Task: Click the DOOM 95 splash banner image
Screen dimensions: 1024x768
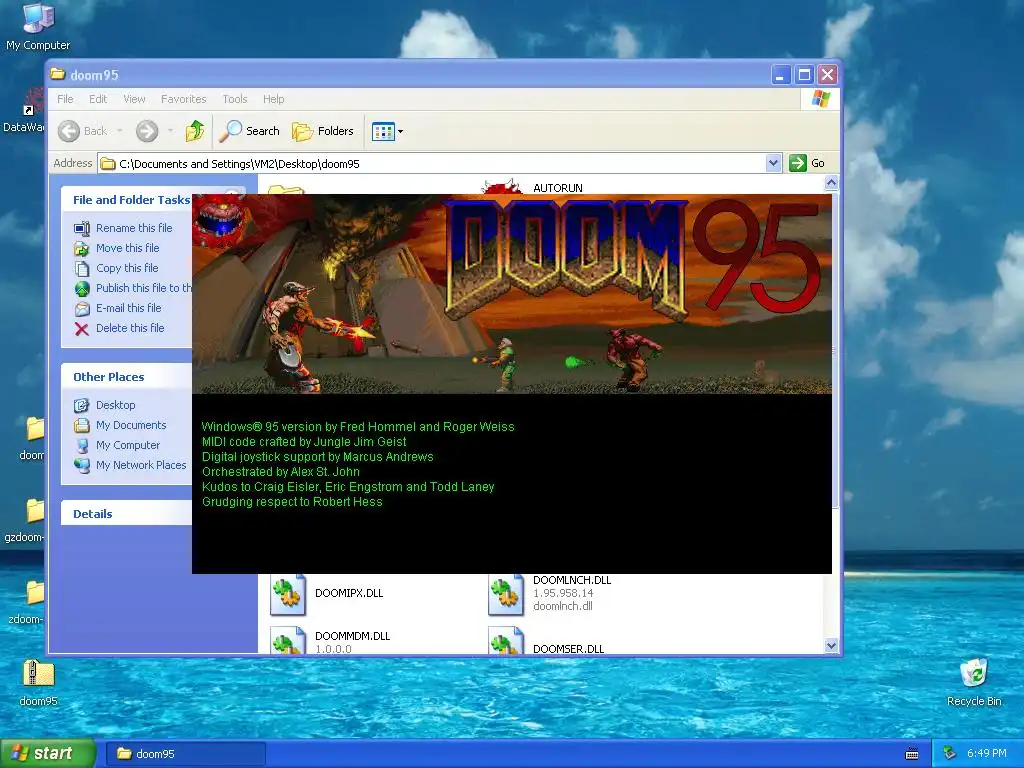Action: (x=512, y=294)
